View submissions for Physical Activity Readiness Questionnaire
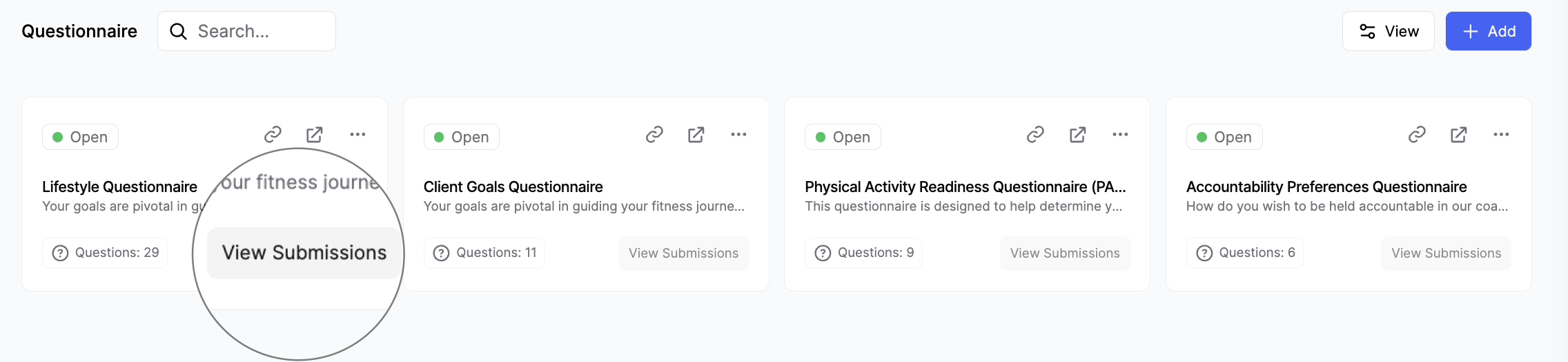Screen dimensions: 1568x362 pyautogui.click(x=1065, y=253)
